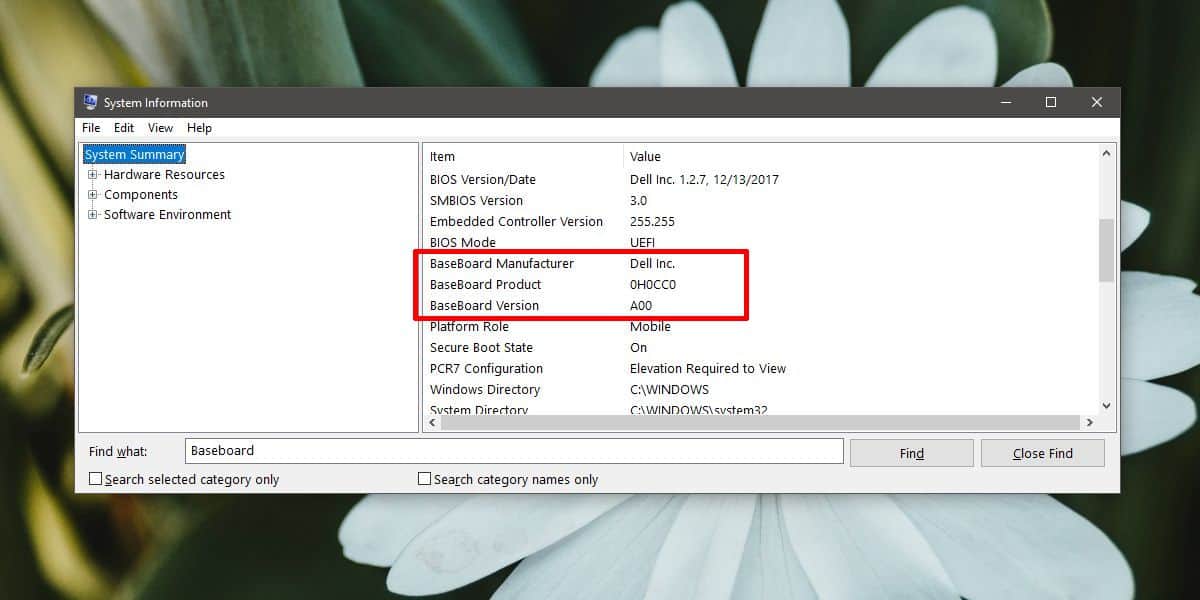Select the Platform Role row
Viewport: 1200px width, 600px height.
click(760, 327)
